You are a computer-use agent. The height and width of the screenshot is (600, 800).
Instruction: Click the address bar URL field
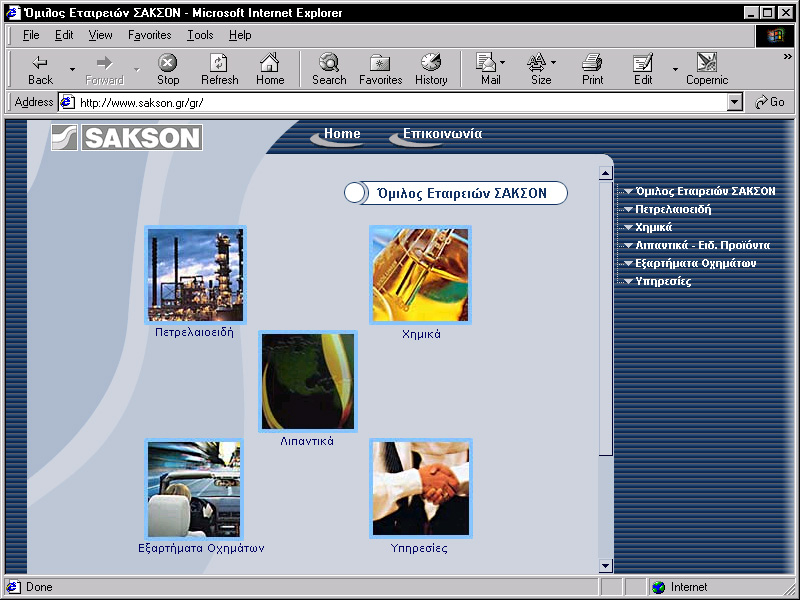[x=401, y=103]
